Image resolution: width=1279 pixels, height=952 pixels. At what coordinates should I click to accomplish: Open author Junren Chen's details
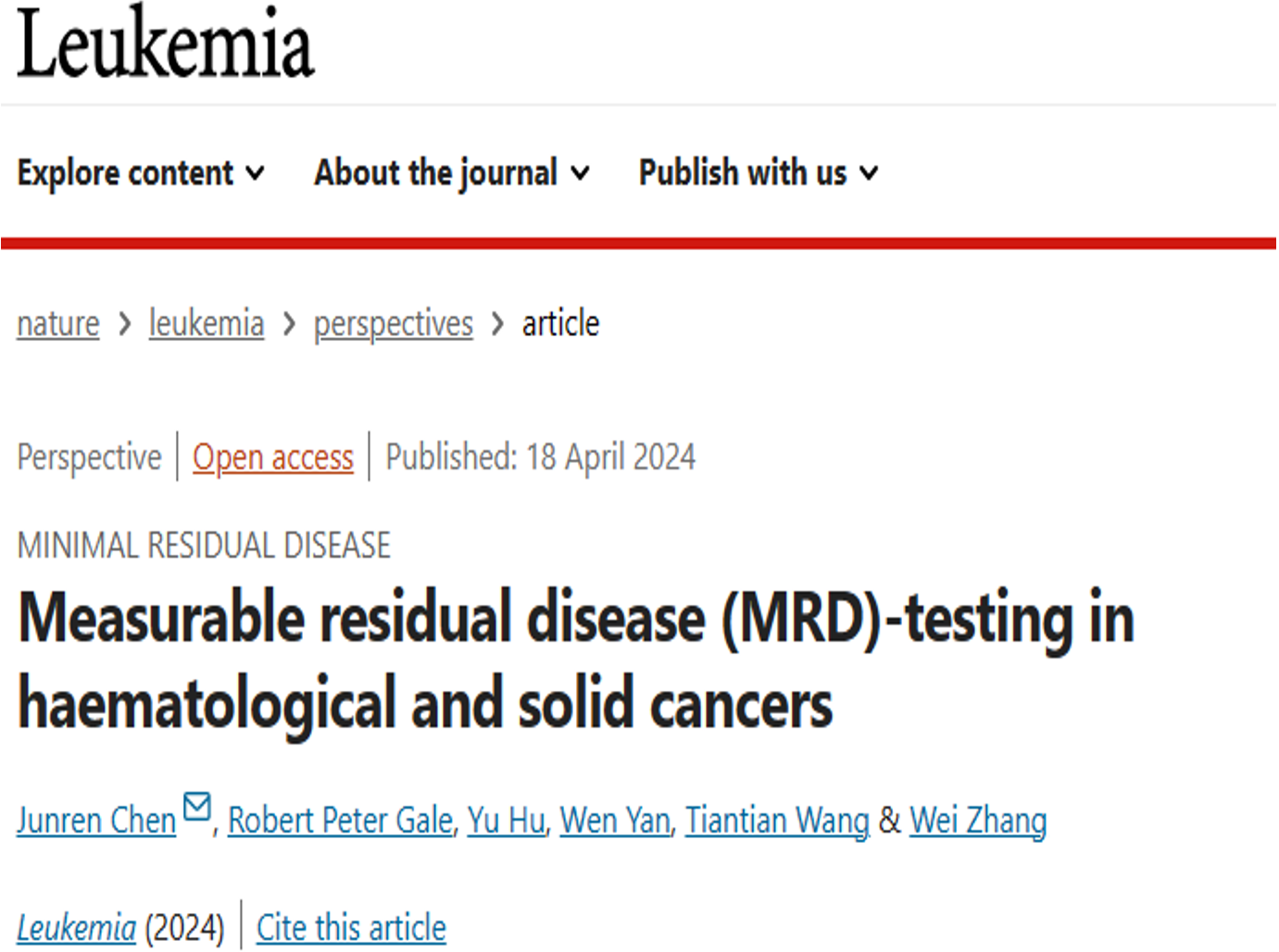tap(96, 820)
